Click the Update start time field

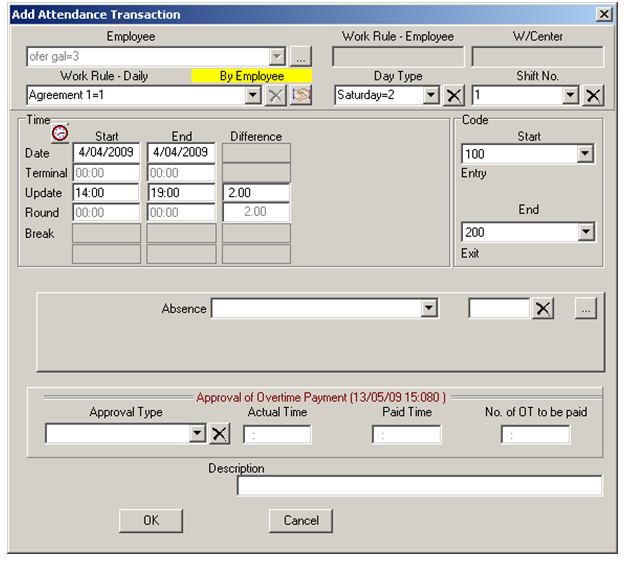(x=107, y=193)
